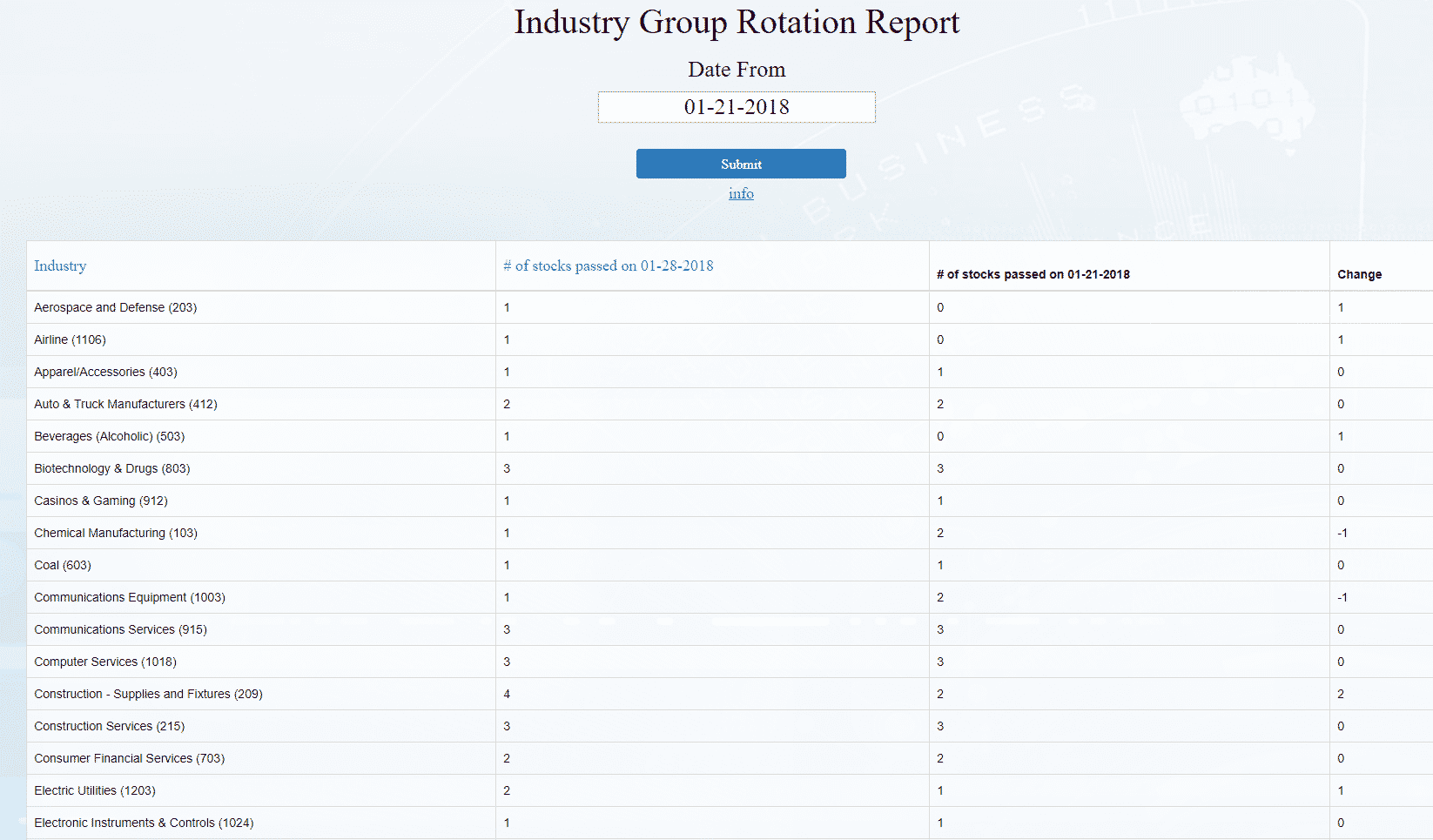
Task: Click Construction - Supplies and Fixtures (209)
Action: [x=148, y=694]
